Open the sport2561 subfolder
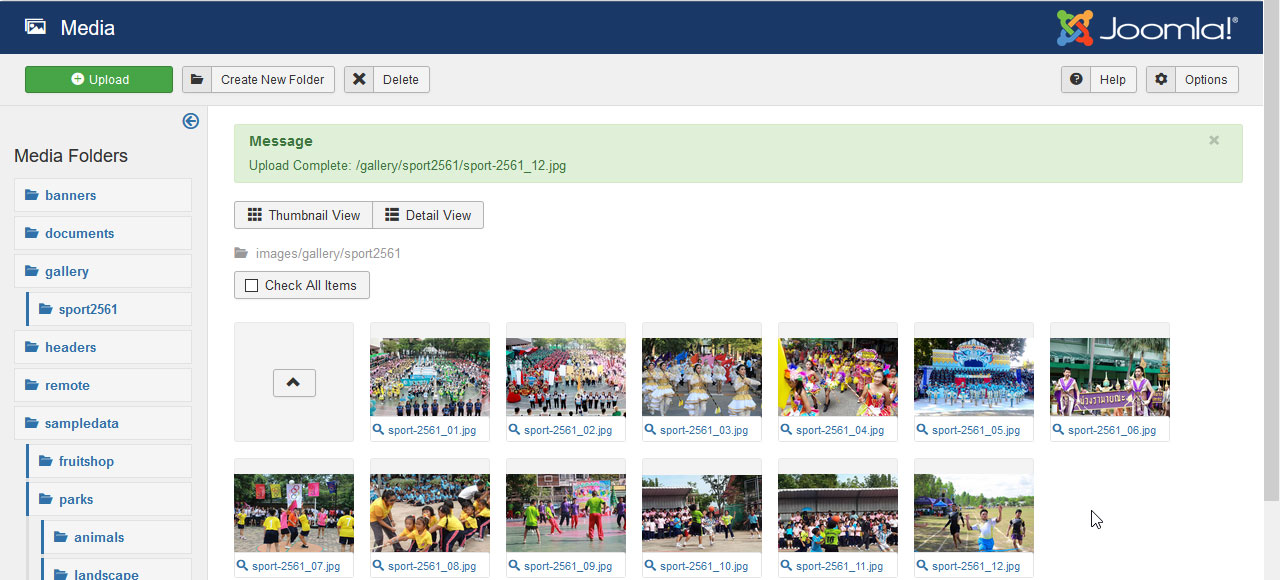 pyautogui.click(x=88, y=309)
